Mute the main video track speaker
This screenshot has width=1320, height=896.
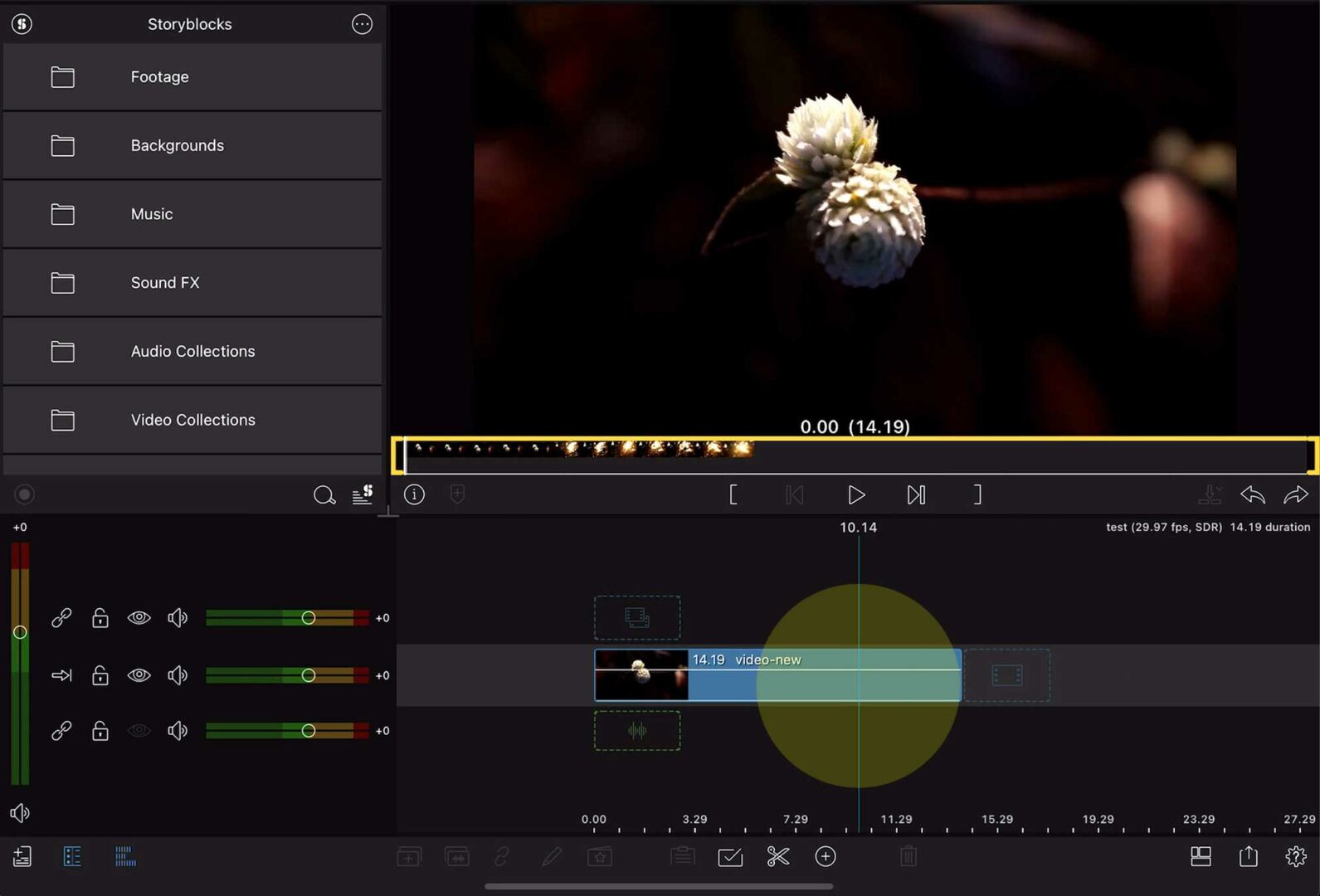(178, 675)
